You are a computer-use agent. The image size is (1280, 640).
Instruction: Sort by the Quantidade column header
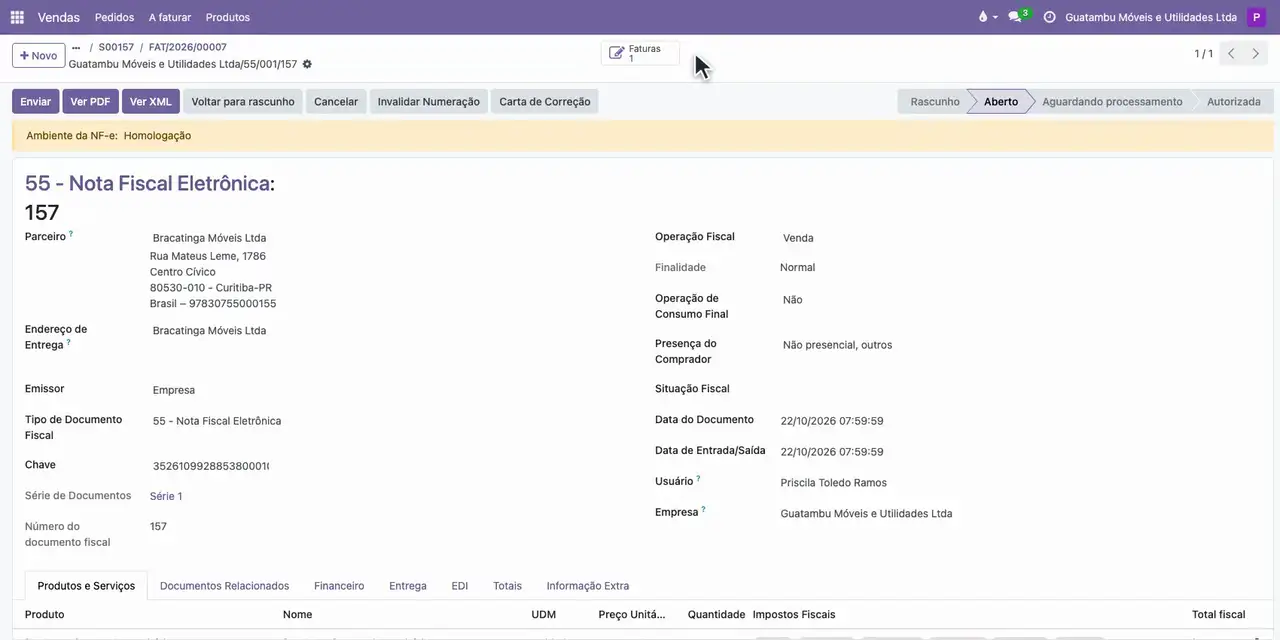click(x=716, y=614)
